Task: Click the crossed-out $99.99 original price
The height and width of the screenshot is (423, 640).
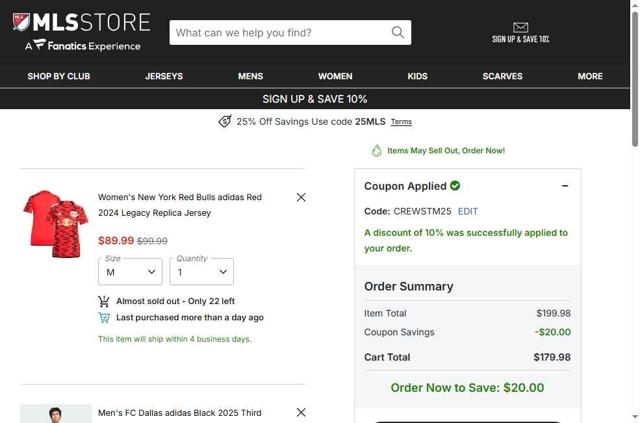Action: [x=152, y=241]
